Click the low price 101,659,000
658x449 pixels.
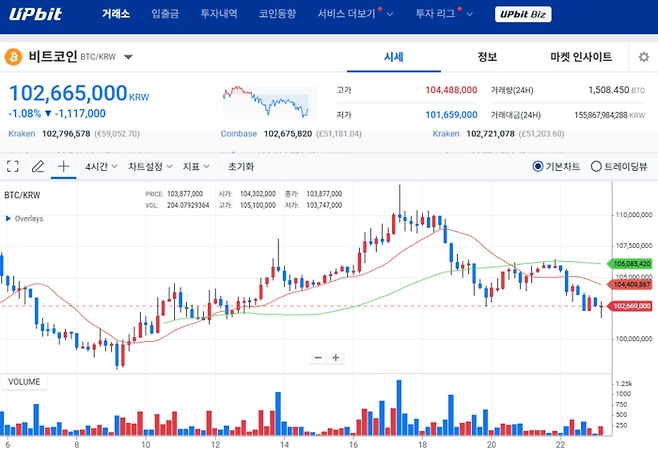tap(452, 115)
